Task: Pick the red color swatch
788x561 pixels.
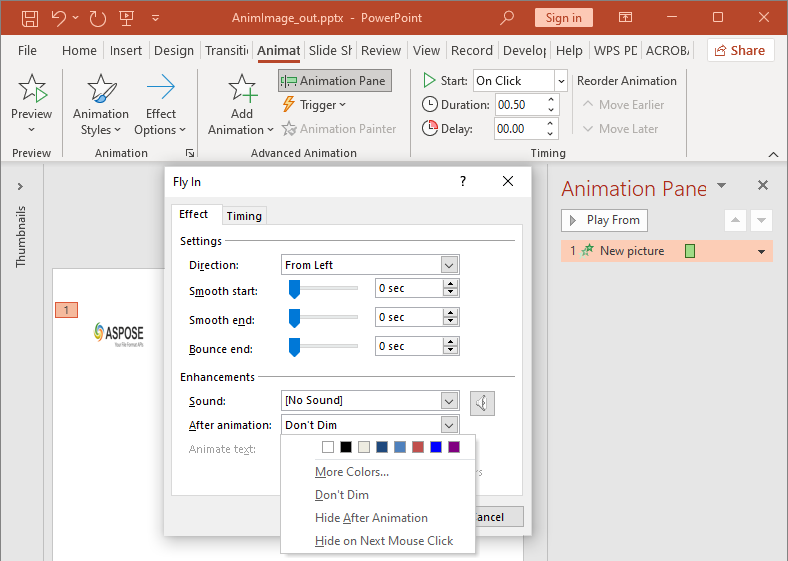Action: point(418,447)
